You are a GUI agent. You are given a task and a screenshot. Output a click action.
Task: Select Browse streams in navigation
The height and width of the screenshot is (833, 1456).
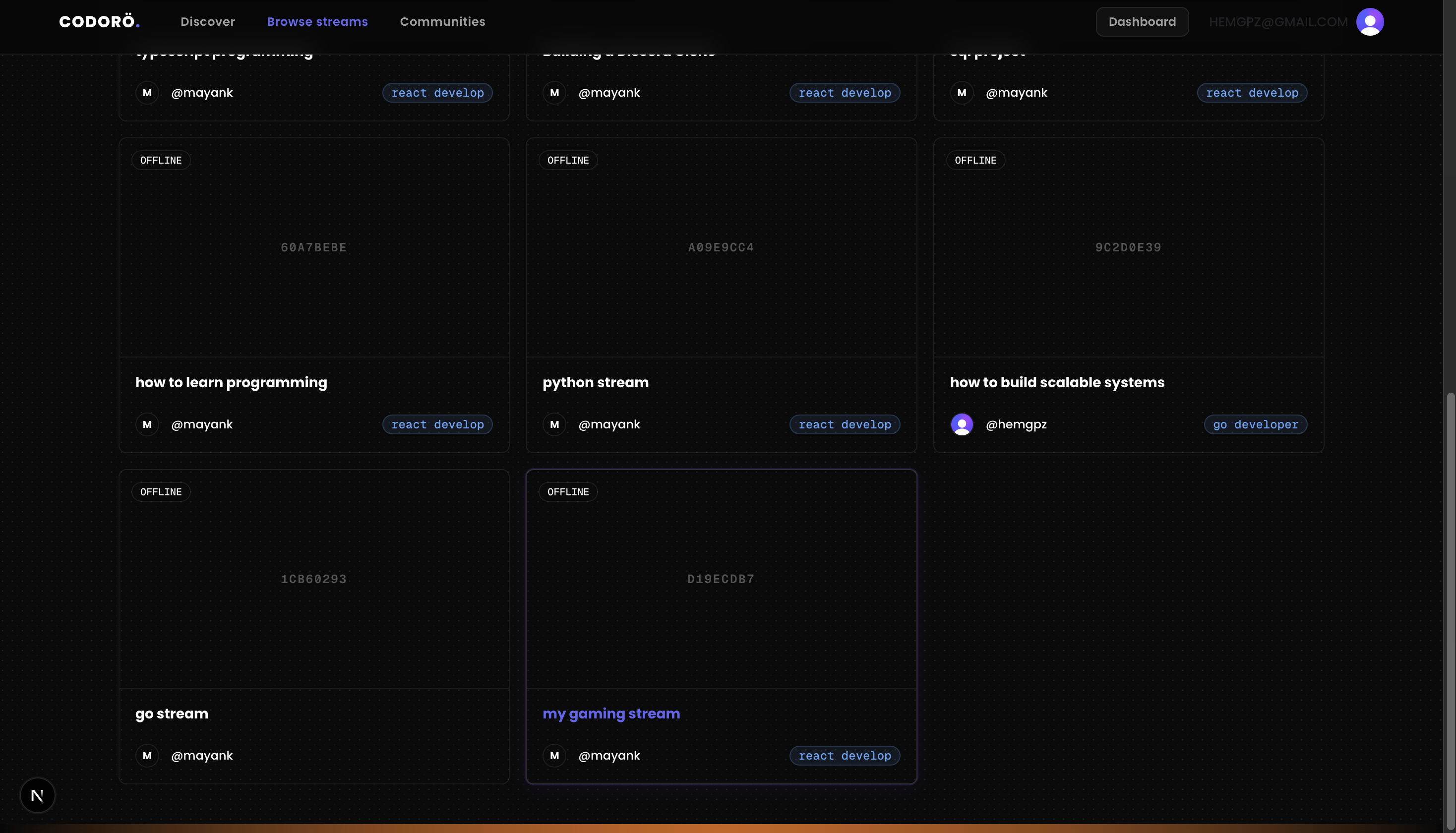tap(317, 22)
